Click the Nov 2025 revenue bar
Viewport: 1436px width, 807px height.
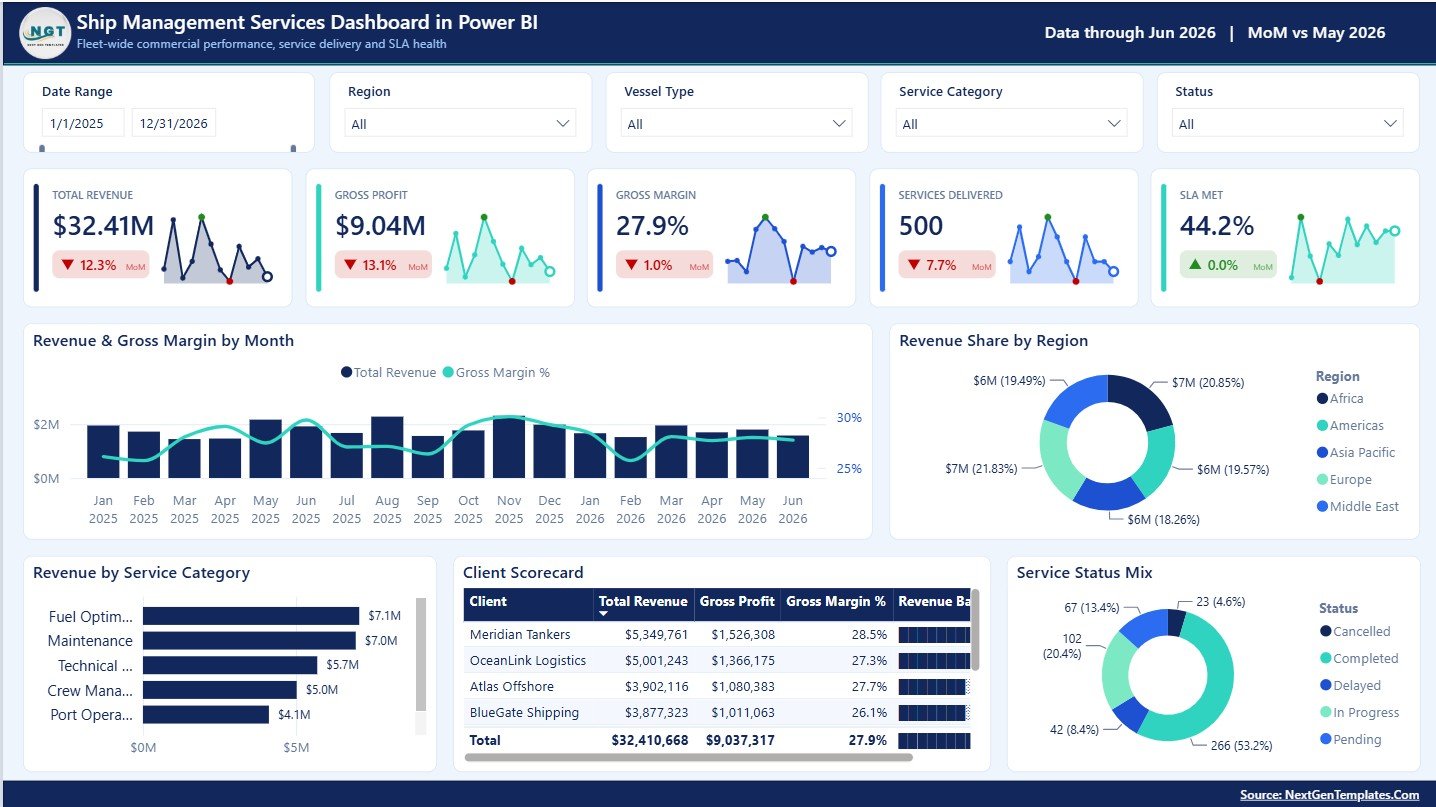coord(509,447)
